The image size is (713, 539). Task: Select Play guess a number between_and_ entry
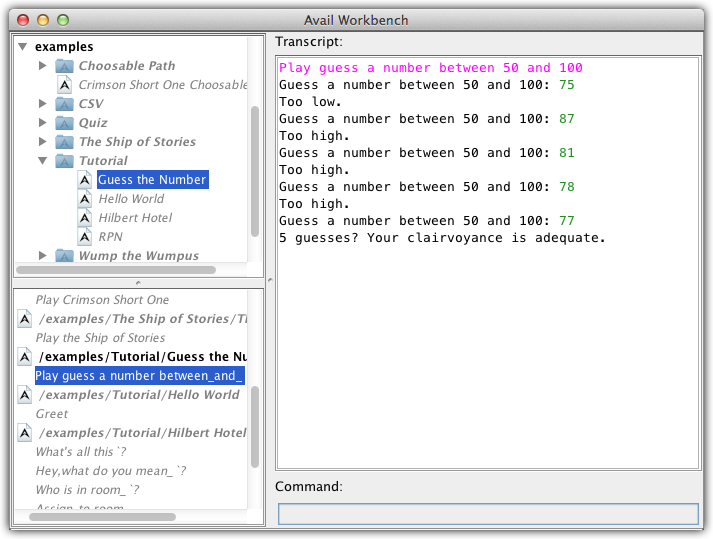click(140, 376)
